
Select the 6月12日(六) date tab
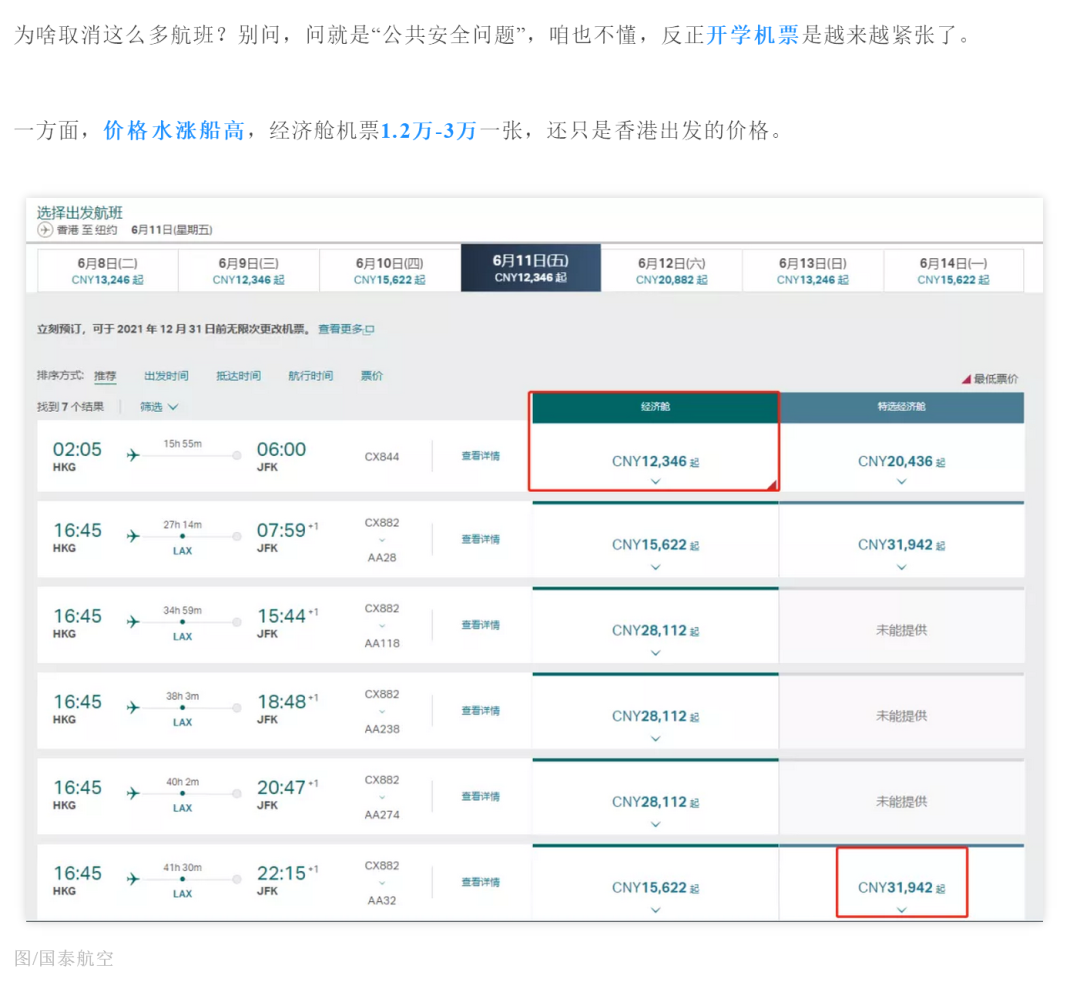pyautogui.click(x=672, y=271)
